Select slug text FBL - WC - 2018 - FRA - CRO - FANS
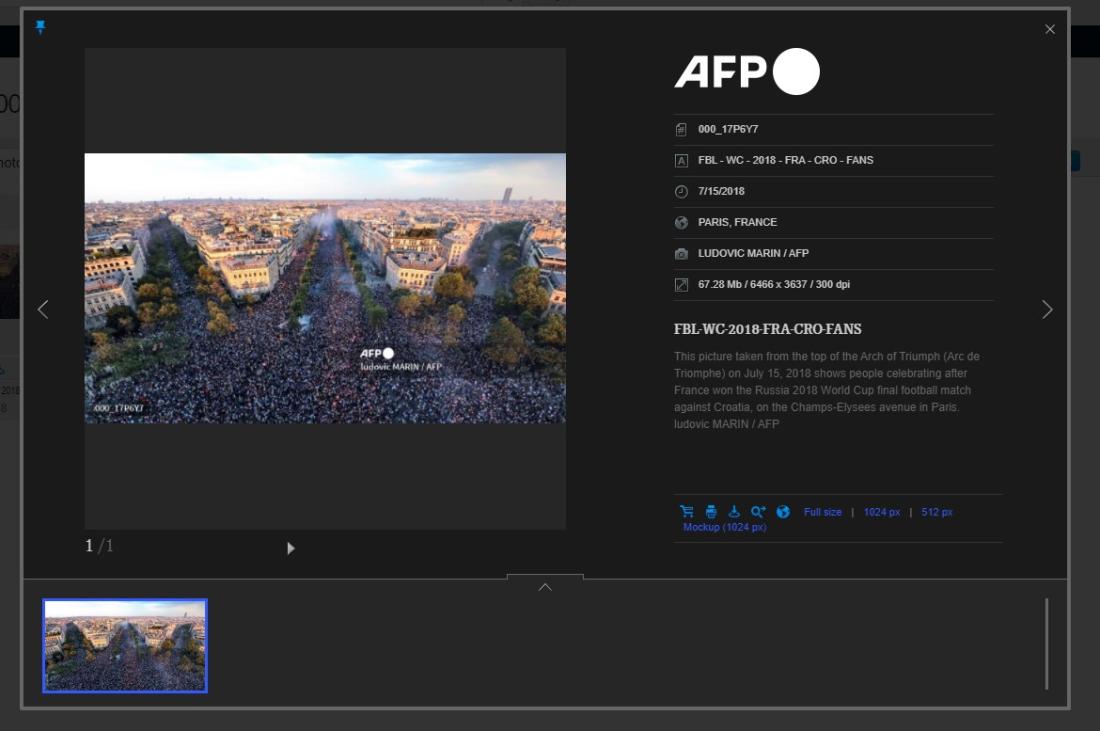Screen dimensions: 1100x731 click(785, 160)
